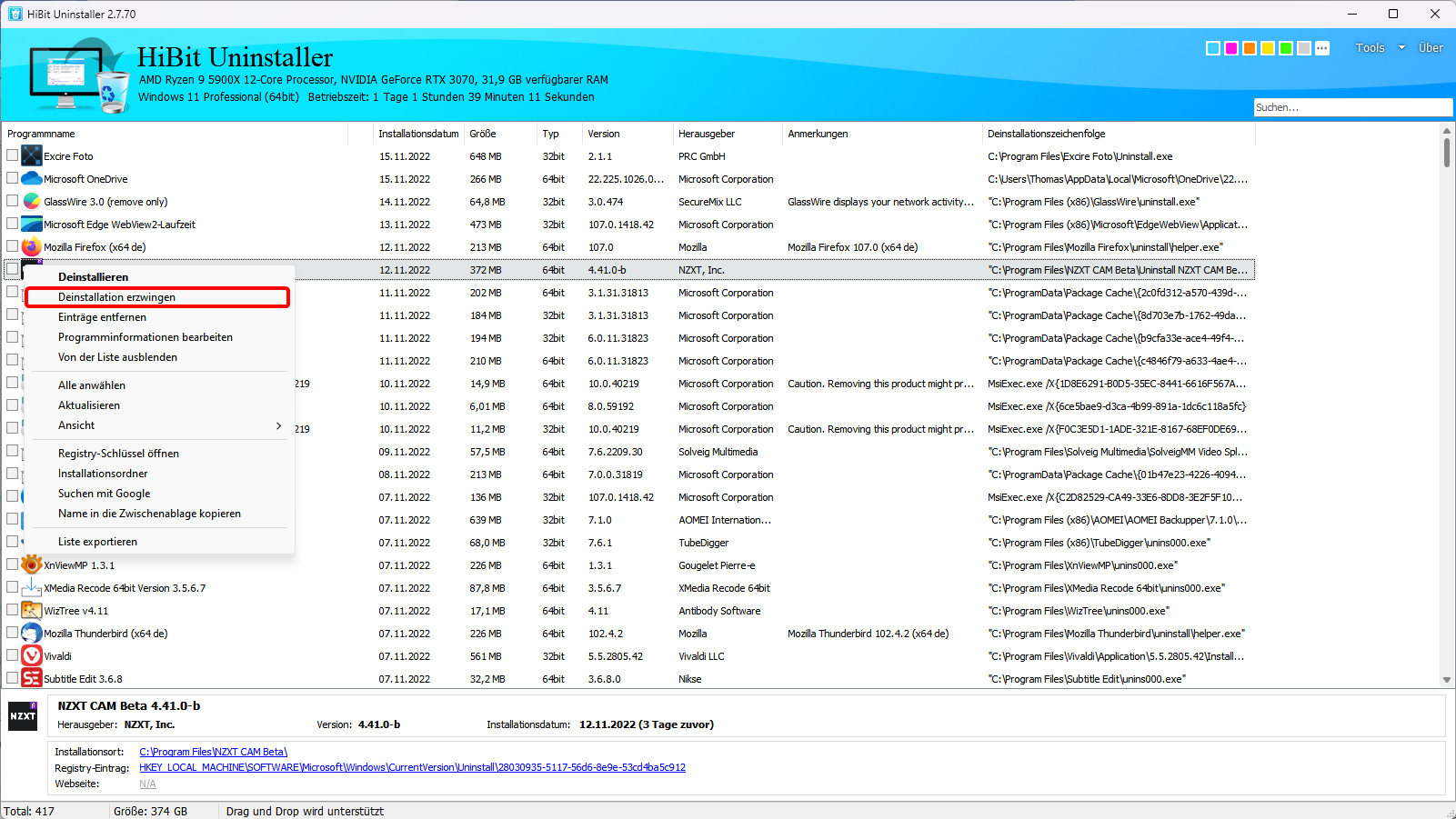Choose Suchen mit Google entry
Image resolution: width=1456 pixels, height=819 pixels.
[158, 494]
